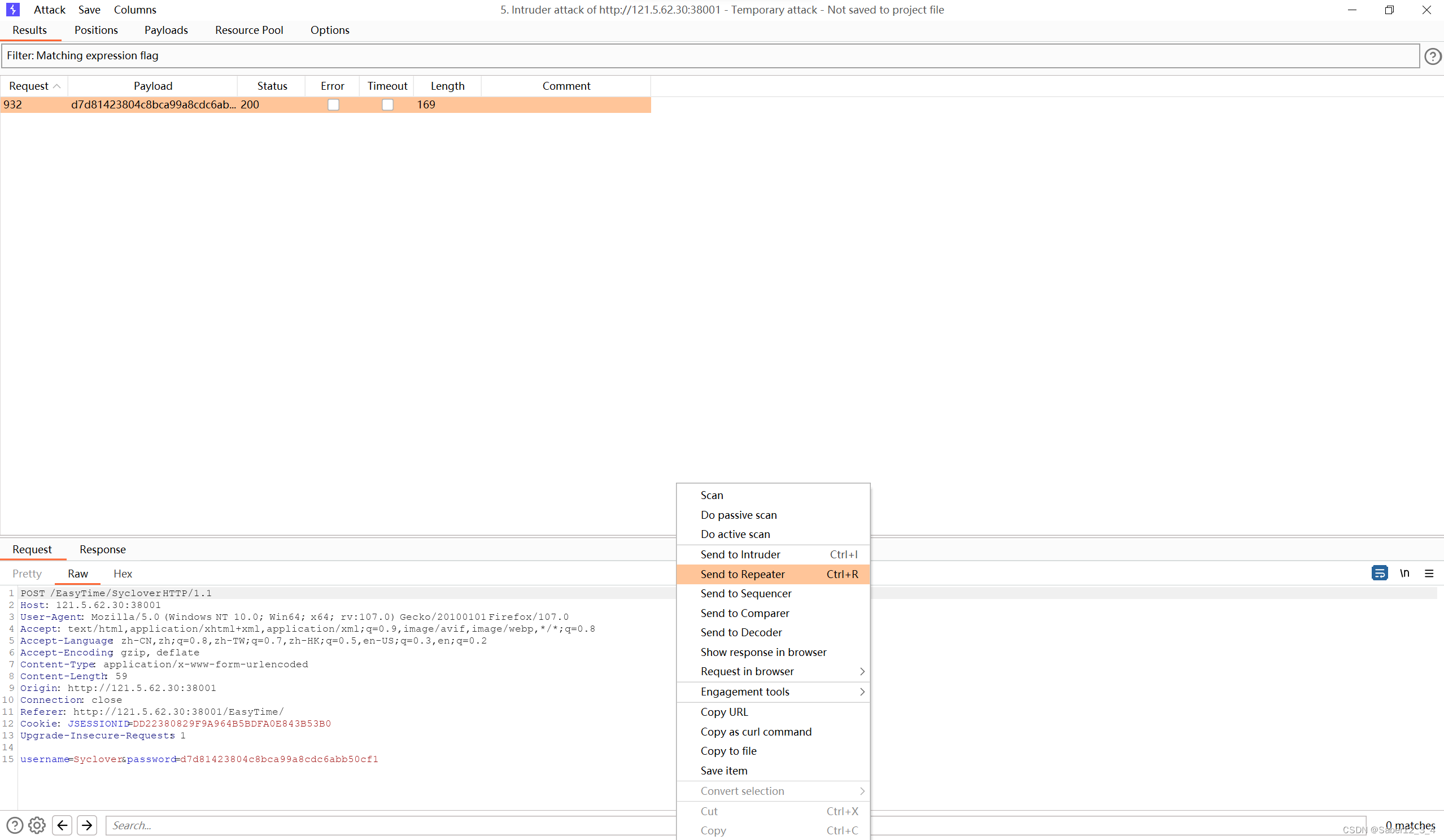Open search settings gear icon
The image size is (1444, 840).
point(37,825)
